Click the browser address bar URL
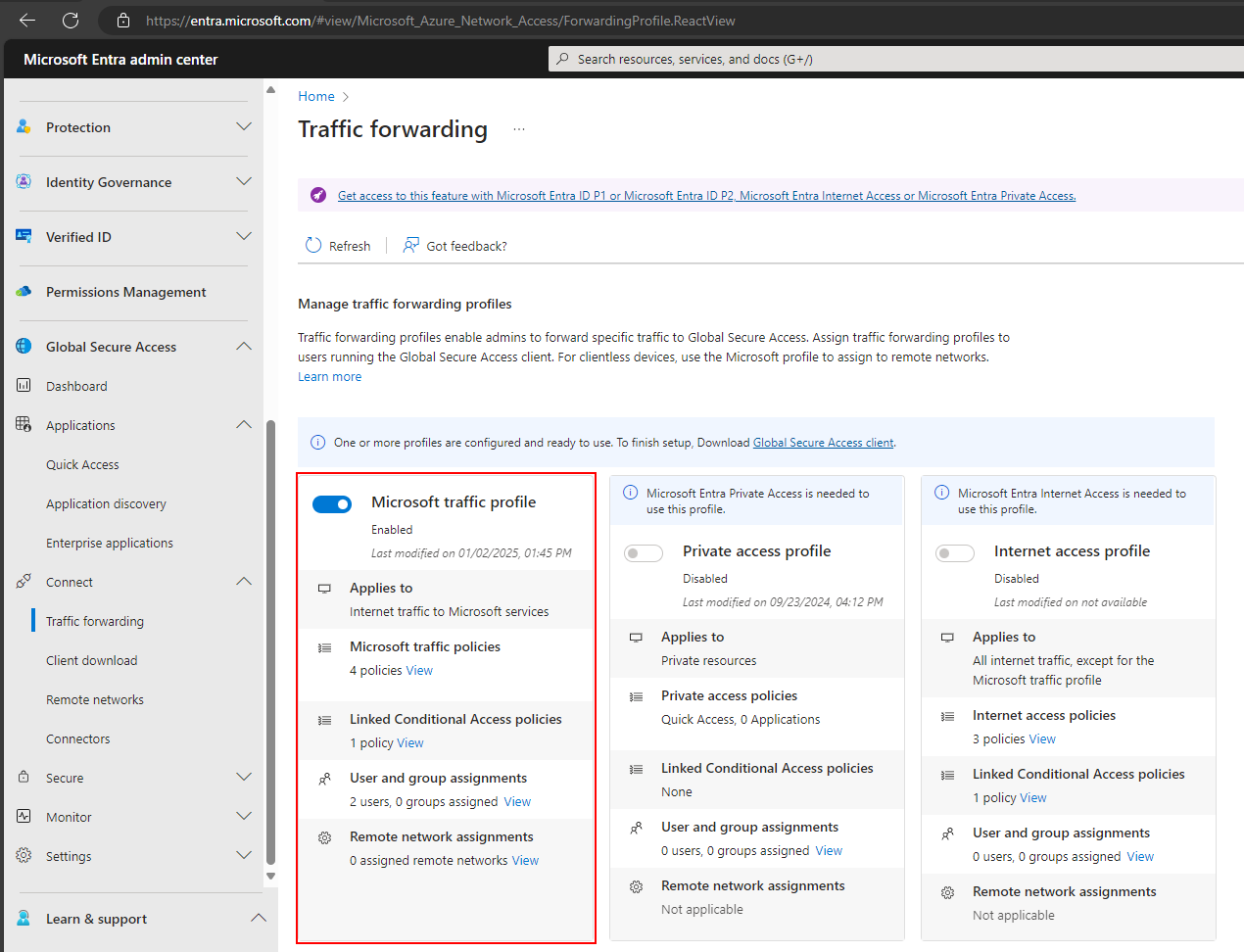 pos(441,20)
